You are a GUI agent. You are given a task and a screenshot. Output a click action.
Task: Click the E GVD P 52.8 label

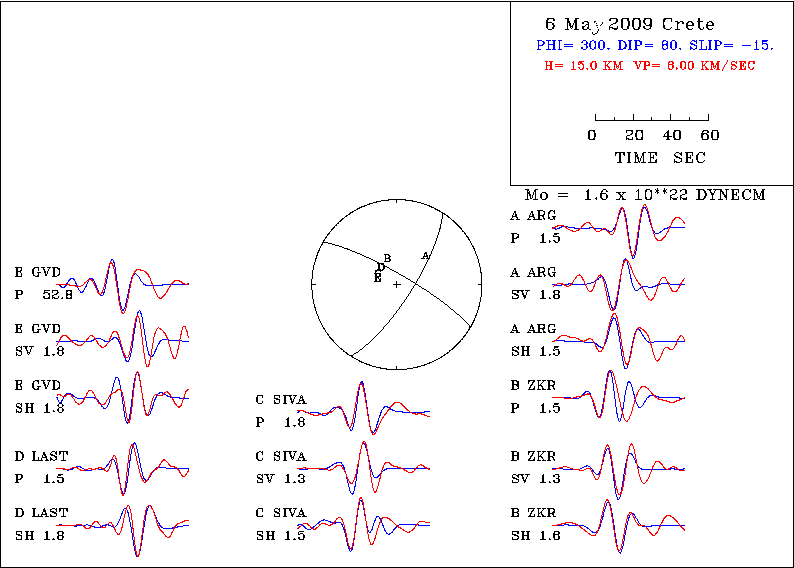pyautogui.click(x=44, y=283)
